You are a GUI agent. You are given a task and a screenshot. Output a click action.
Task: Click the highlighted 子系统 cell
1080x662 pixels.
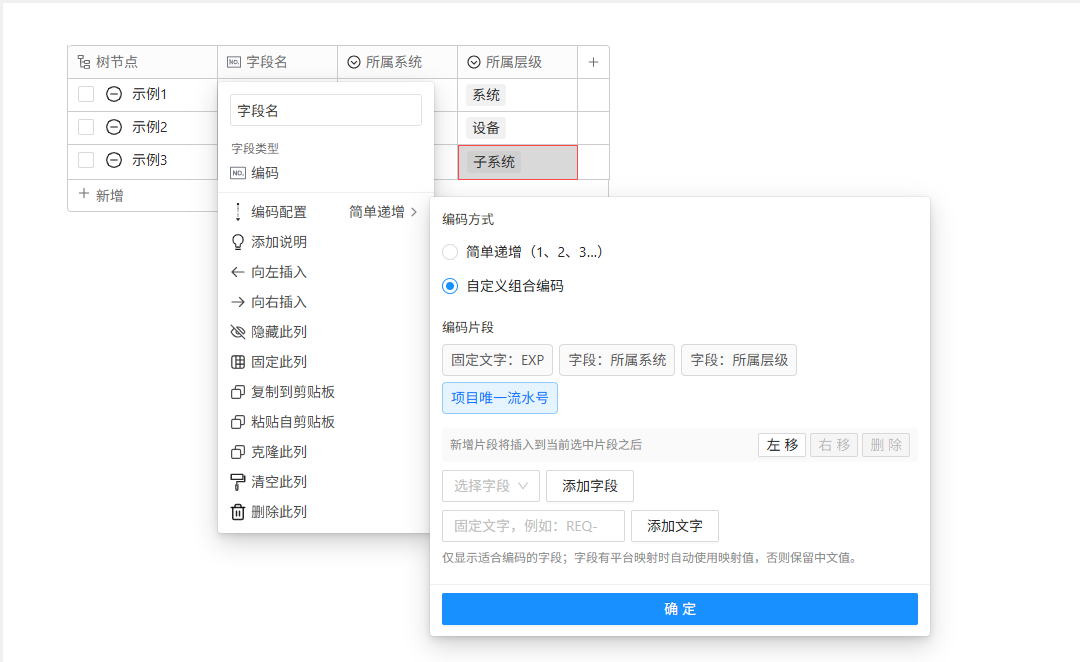click(518, 163)
